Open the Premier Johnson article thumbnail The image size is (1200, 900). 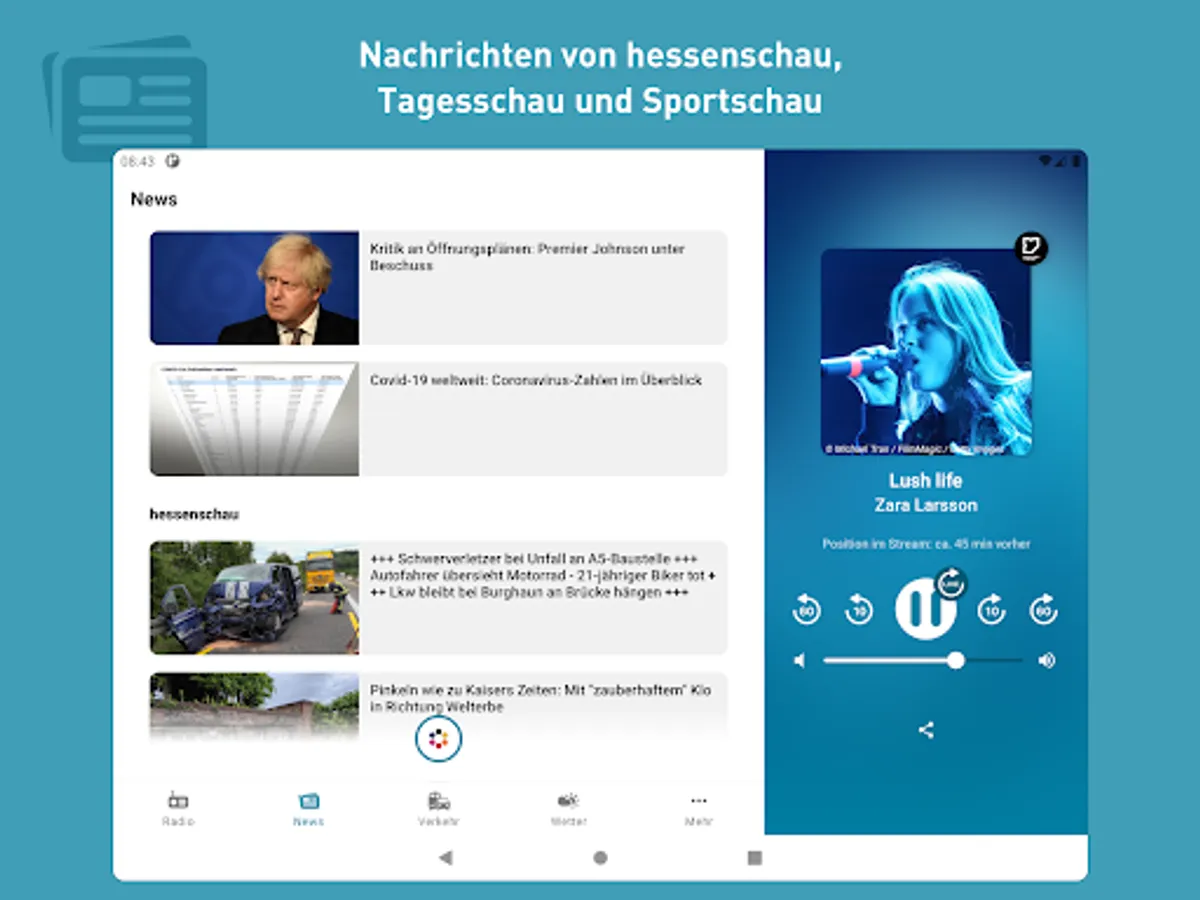tap(254, 288)
